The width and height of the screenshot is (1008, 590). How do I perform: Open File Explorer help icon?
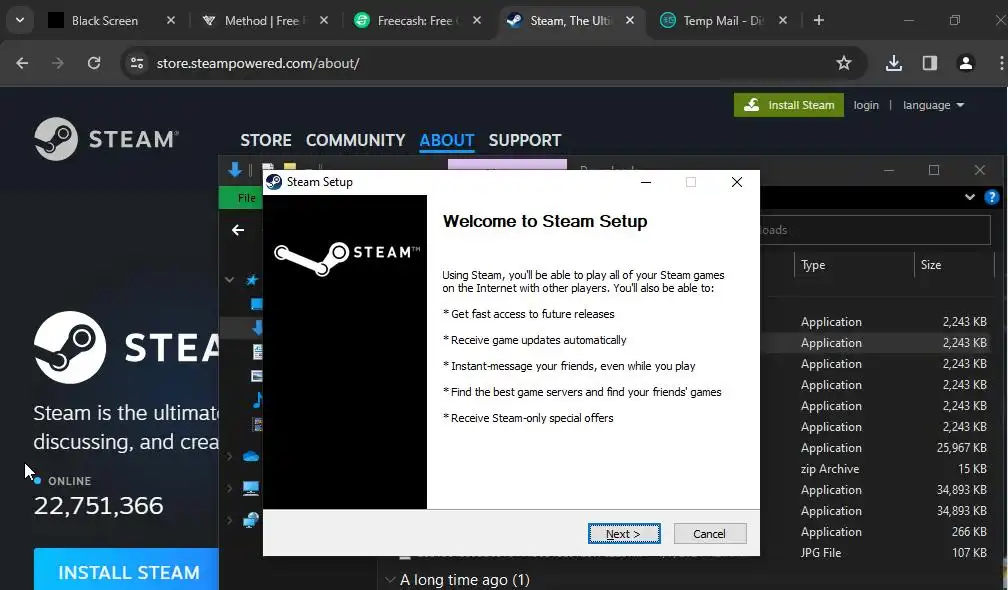click(x=992, y=197)
